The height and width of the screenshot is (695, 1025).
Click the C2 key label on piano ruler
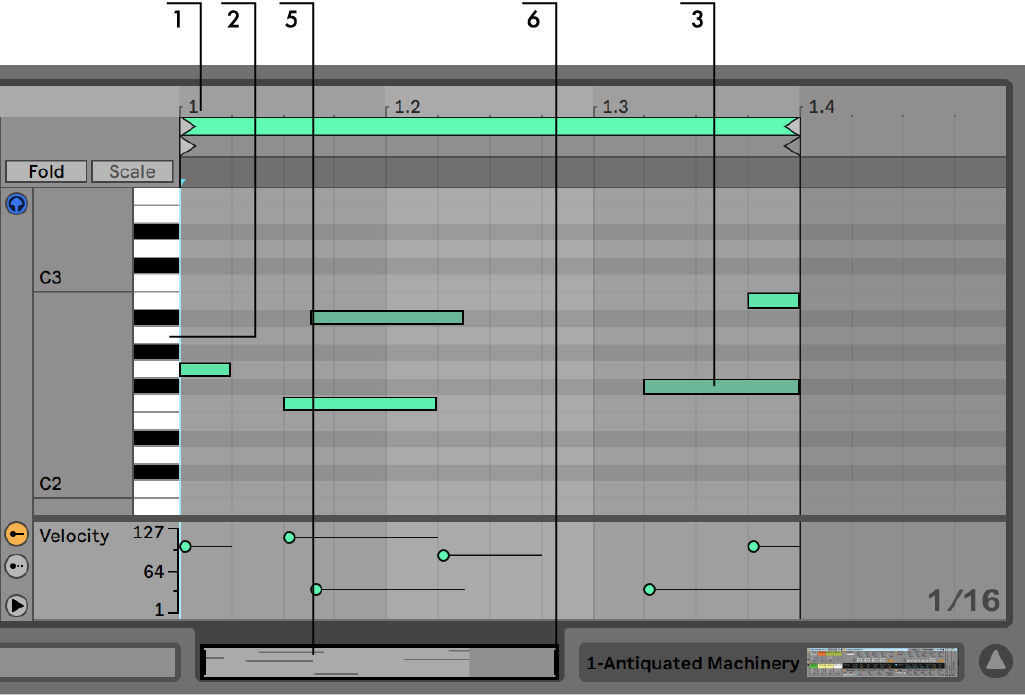(x=50, y=484)
